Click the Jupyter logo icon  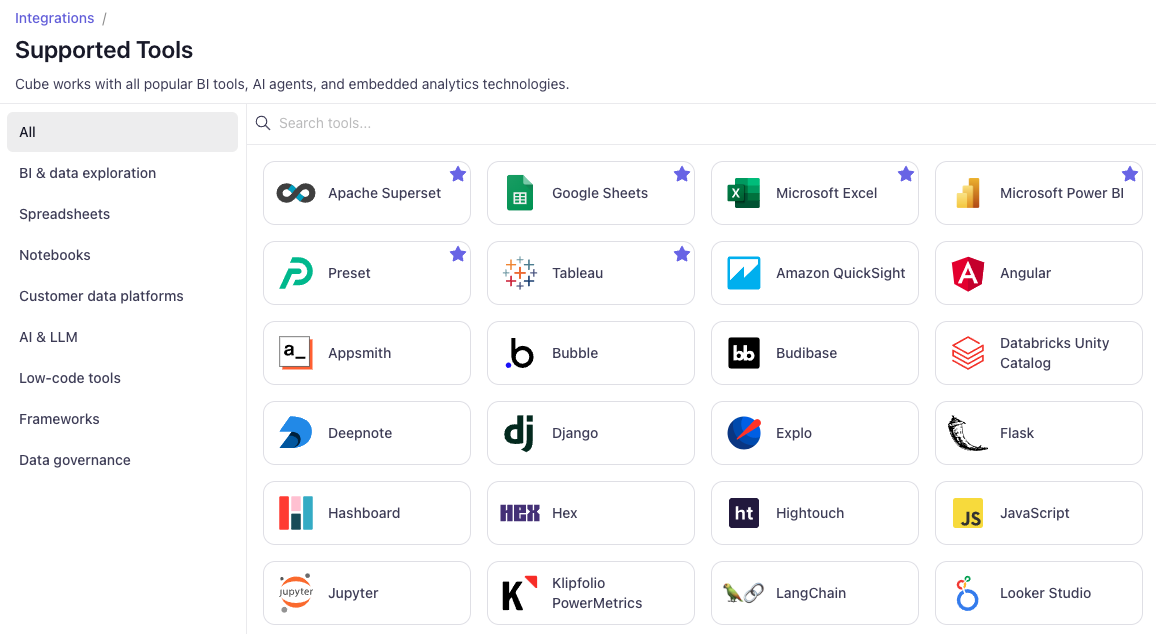pos(296,593)
